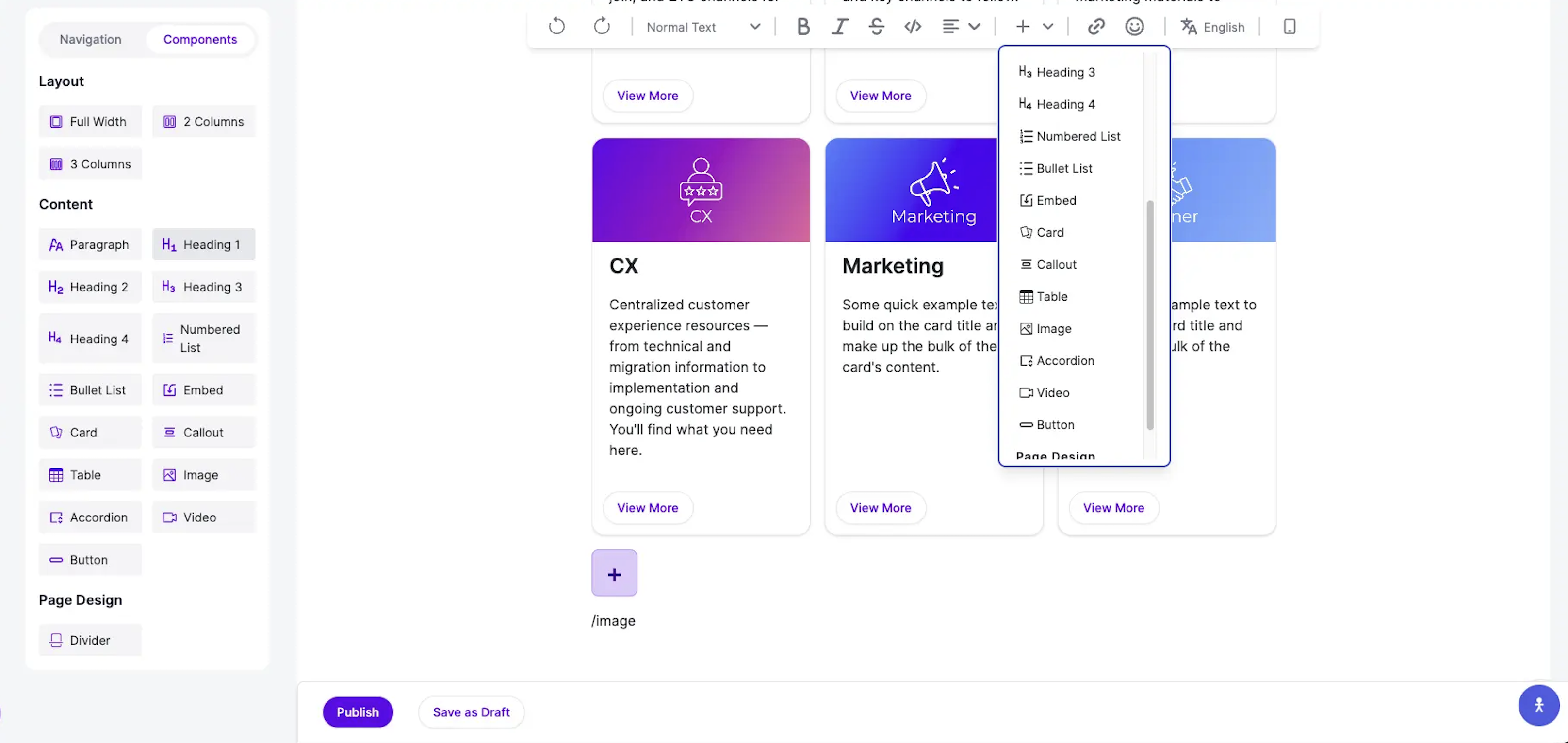The height and width of the screenshot is (743, 1568).
Task: Choose Numbered List from the insert dropdown
Action: point(1071,136)
